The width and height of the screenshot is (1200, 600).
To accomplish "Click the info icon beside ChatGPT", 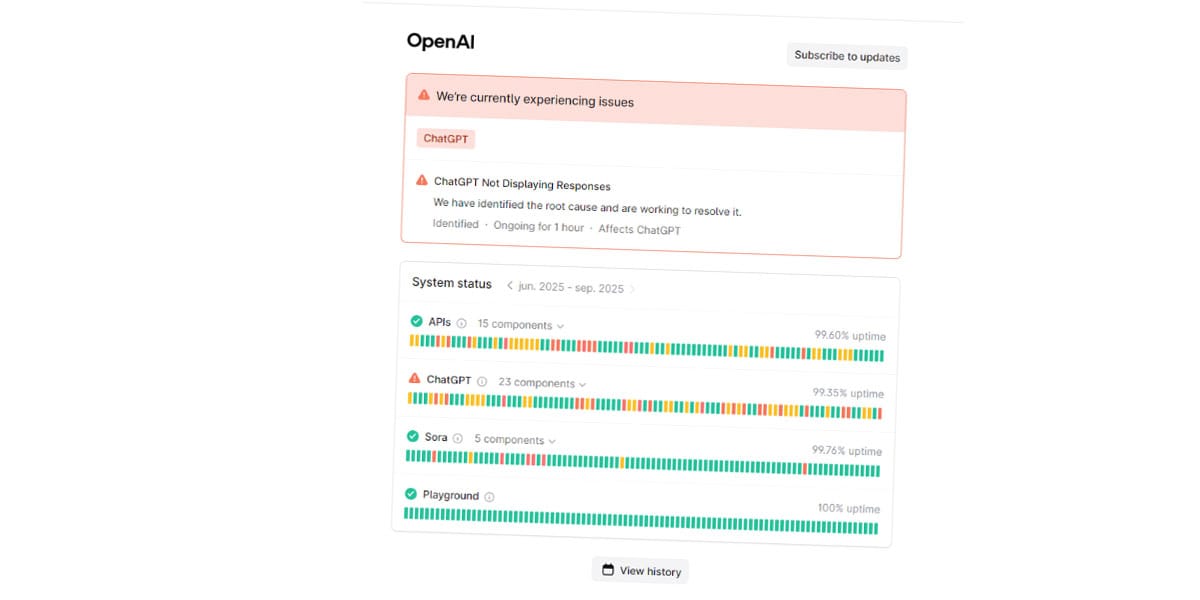I will 482,381.
